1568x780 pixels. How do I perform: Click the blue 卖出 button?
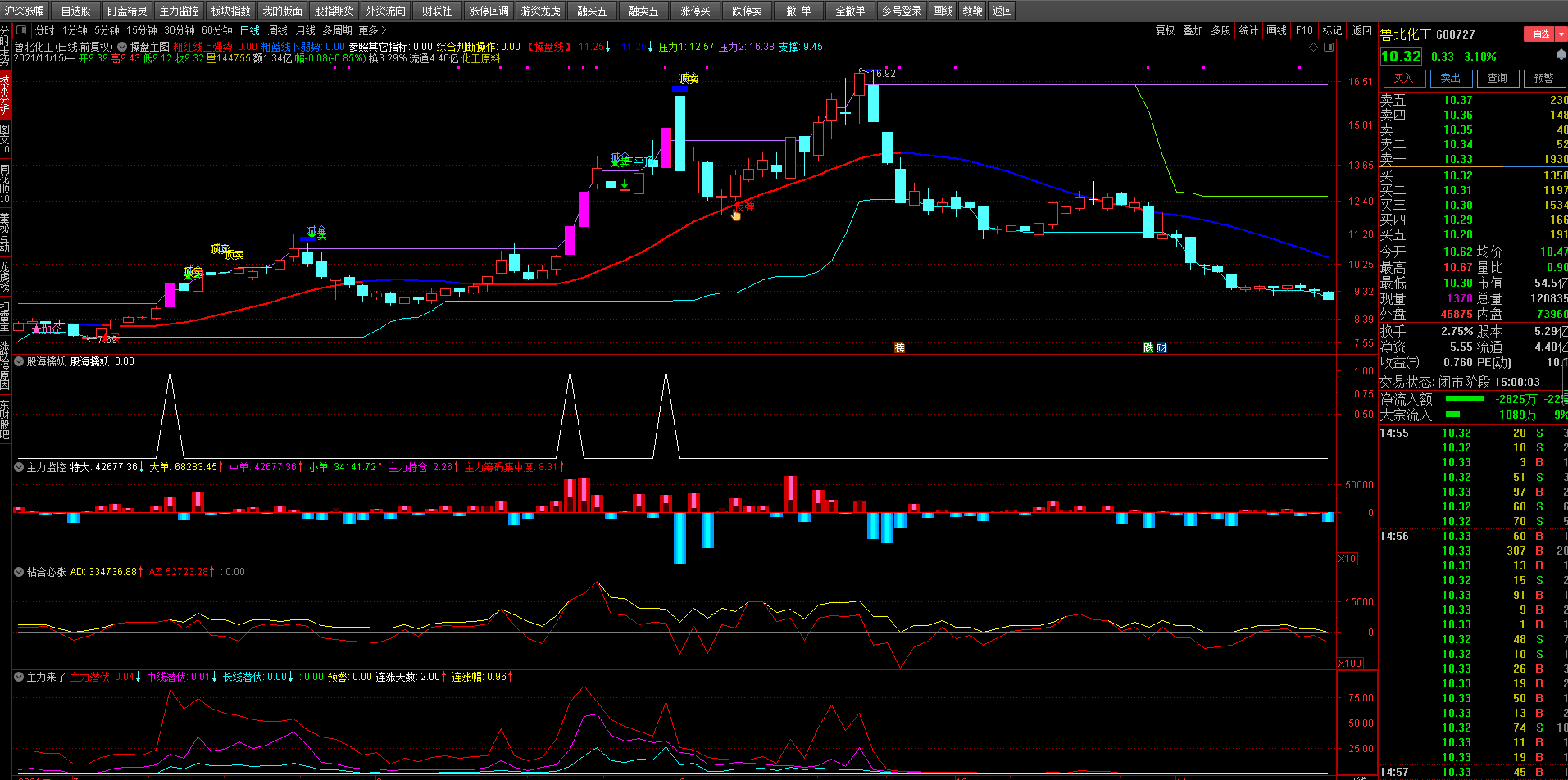tap(1450, 78)
